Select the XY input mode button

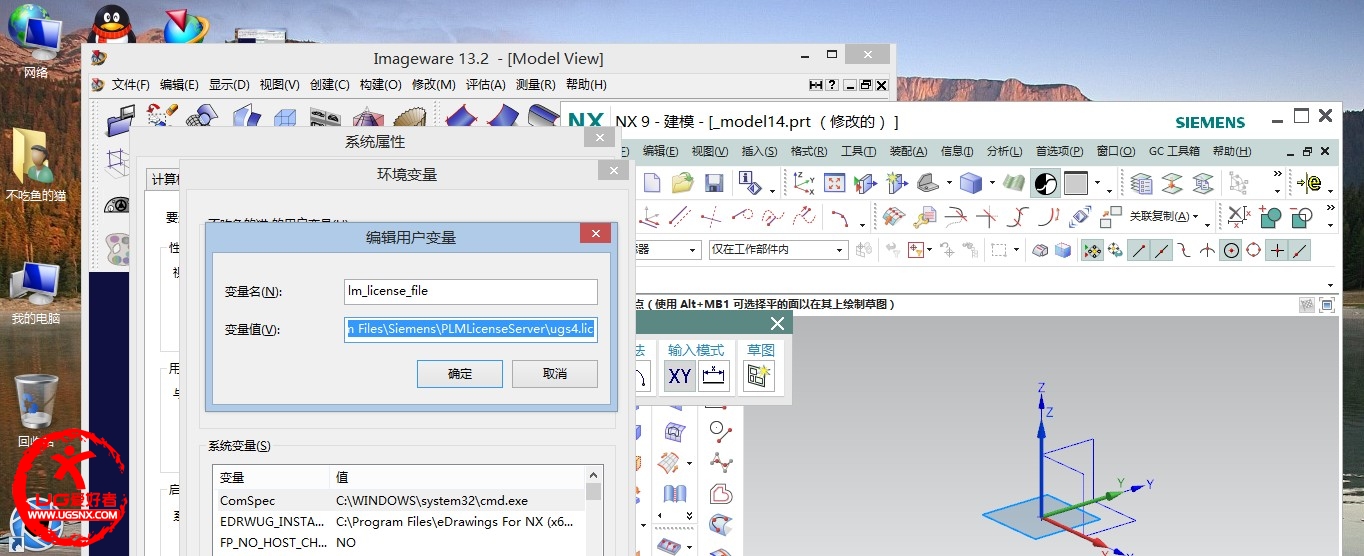coord(680,376)
